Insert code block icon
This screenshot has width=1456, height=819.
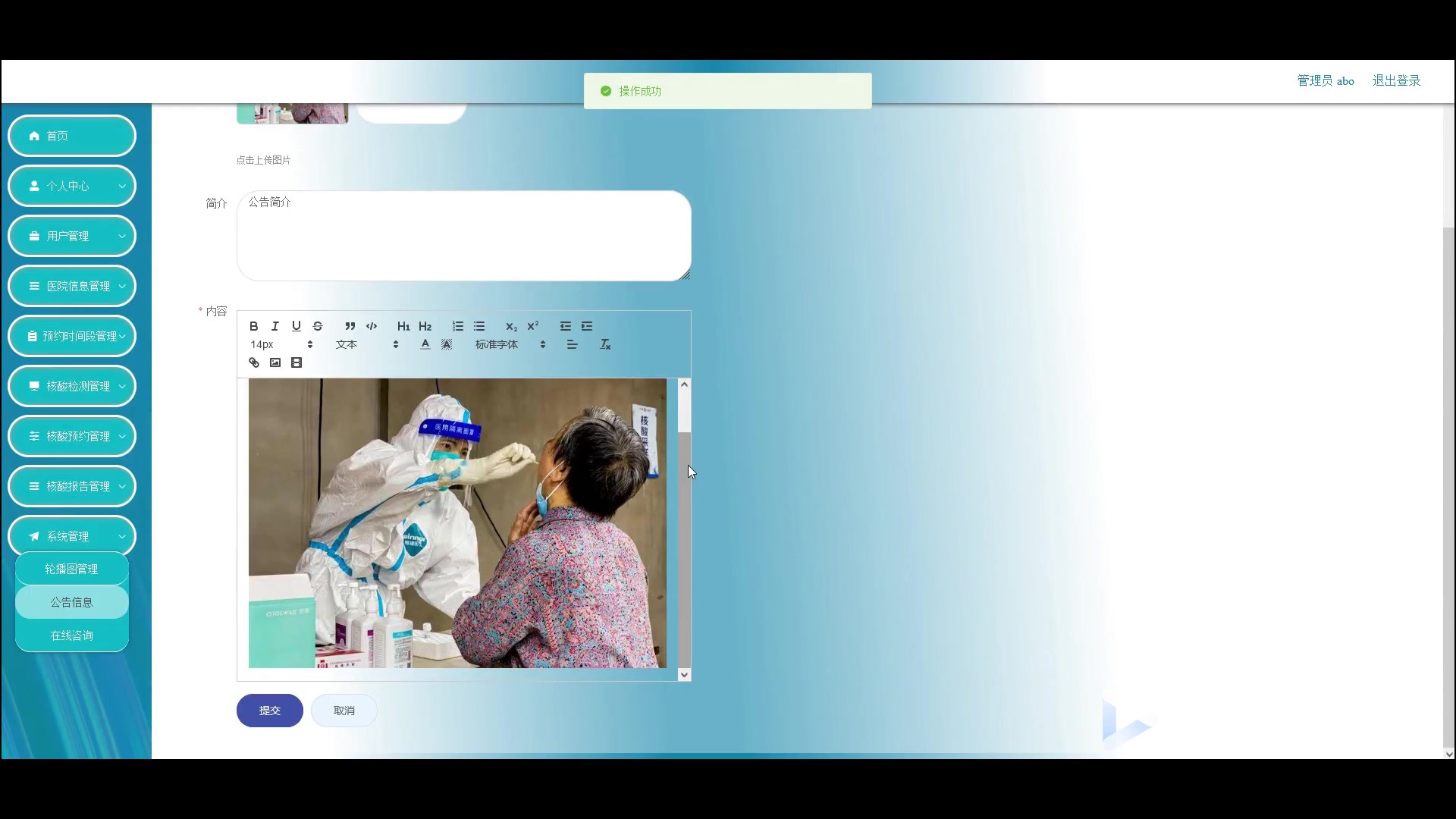372,326
